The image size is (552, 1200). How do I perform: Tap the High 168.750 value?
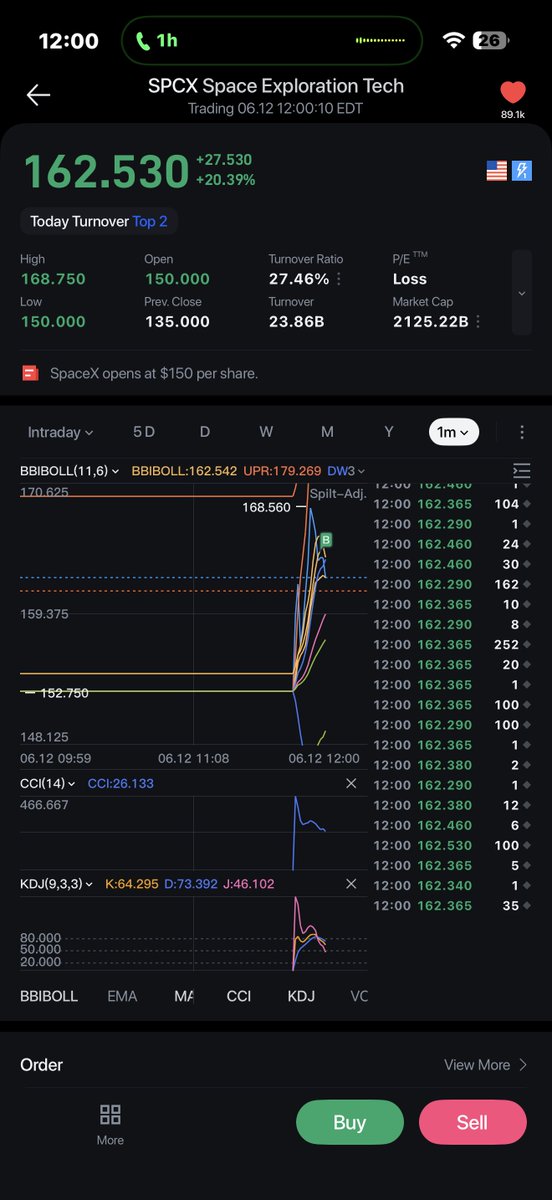click(x=53, y=279)
